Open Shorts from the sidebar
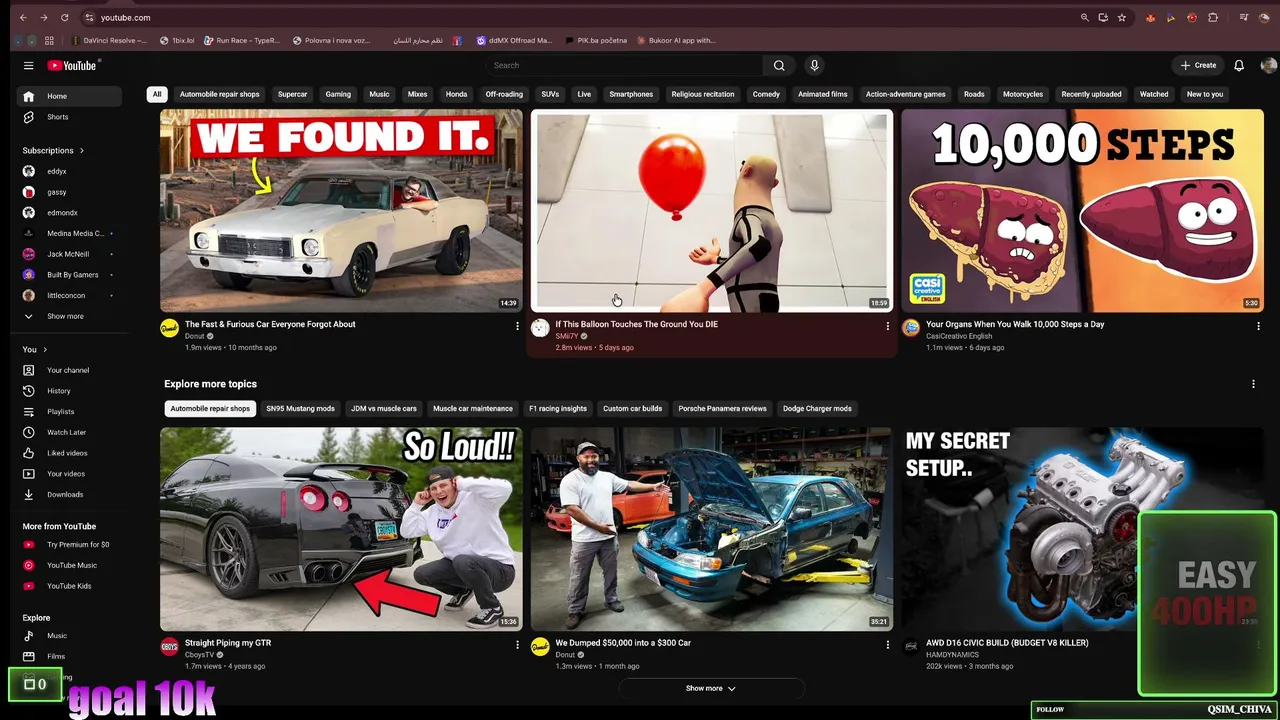Screen dimensions: 1280x720 pos(69,117)
